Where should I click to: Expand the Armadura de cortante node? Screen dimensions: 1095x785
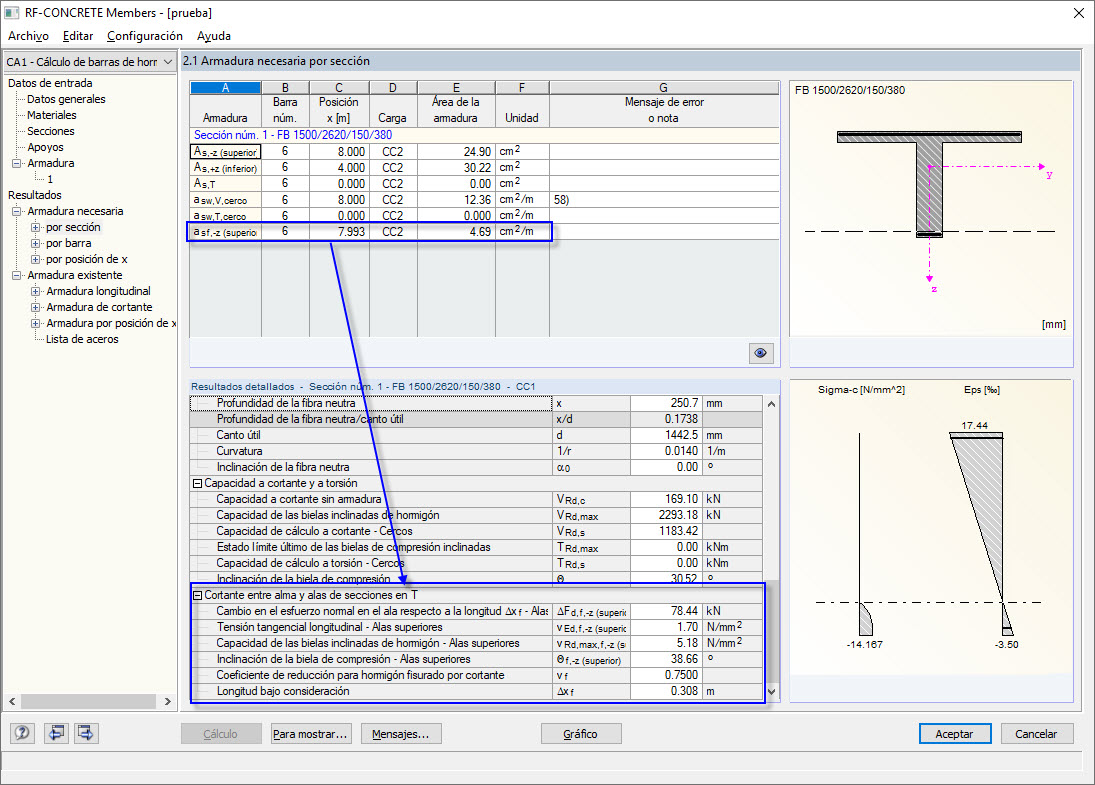point(36,307)
